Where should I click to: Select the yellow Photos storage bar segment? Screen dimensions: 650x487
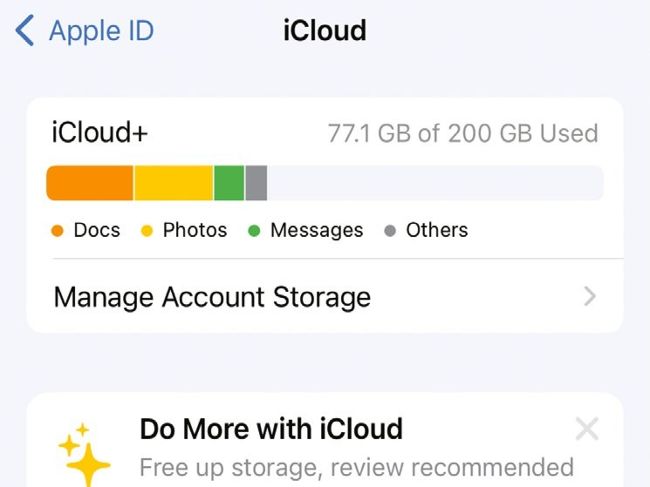tap(173, 183)
